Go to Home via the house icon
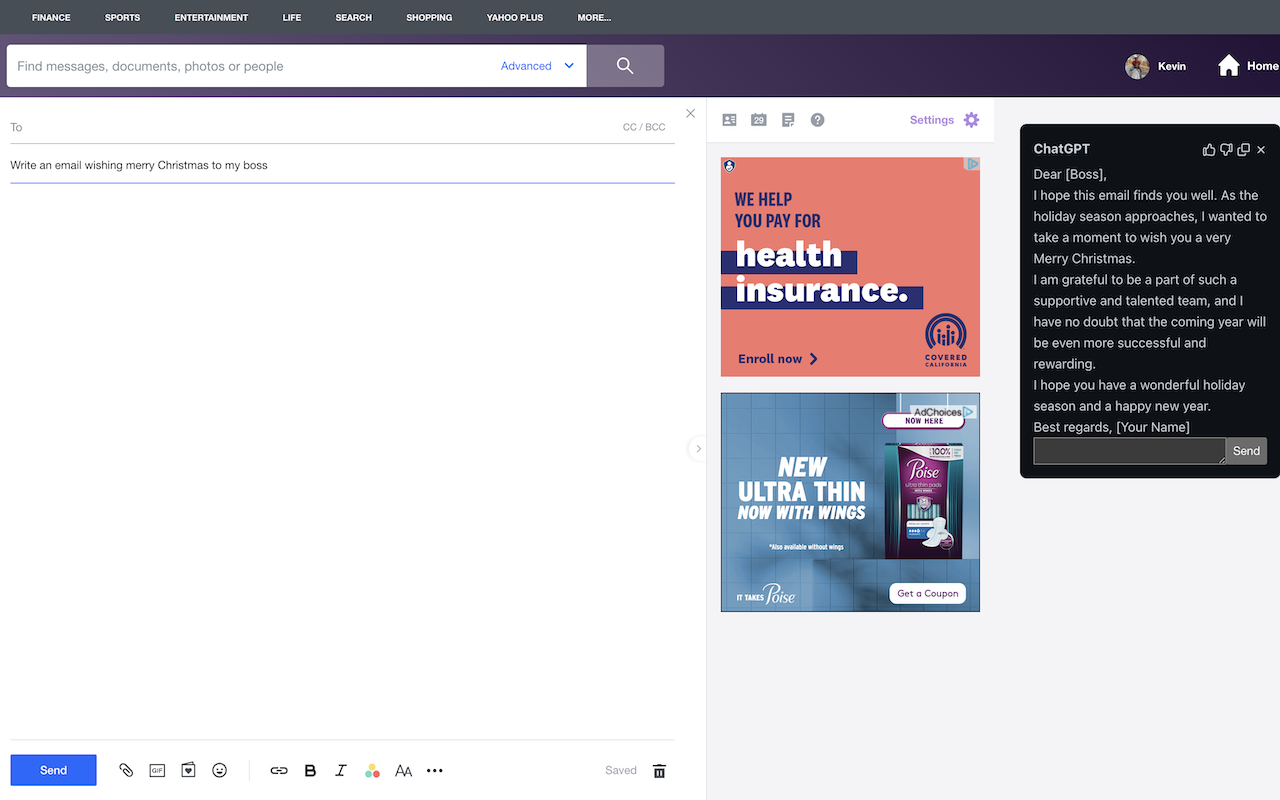Image resolution: width=1280 pixels, height=800 pixels. [x=1228, y=66]
